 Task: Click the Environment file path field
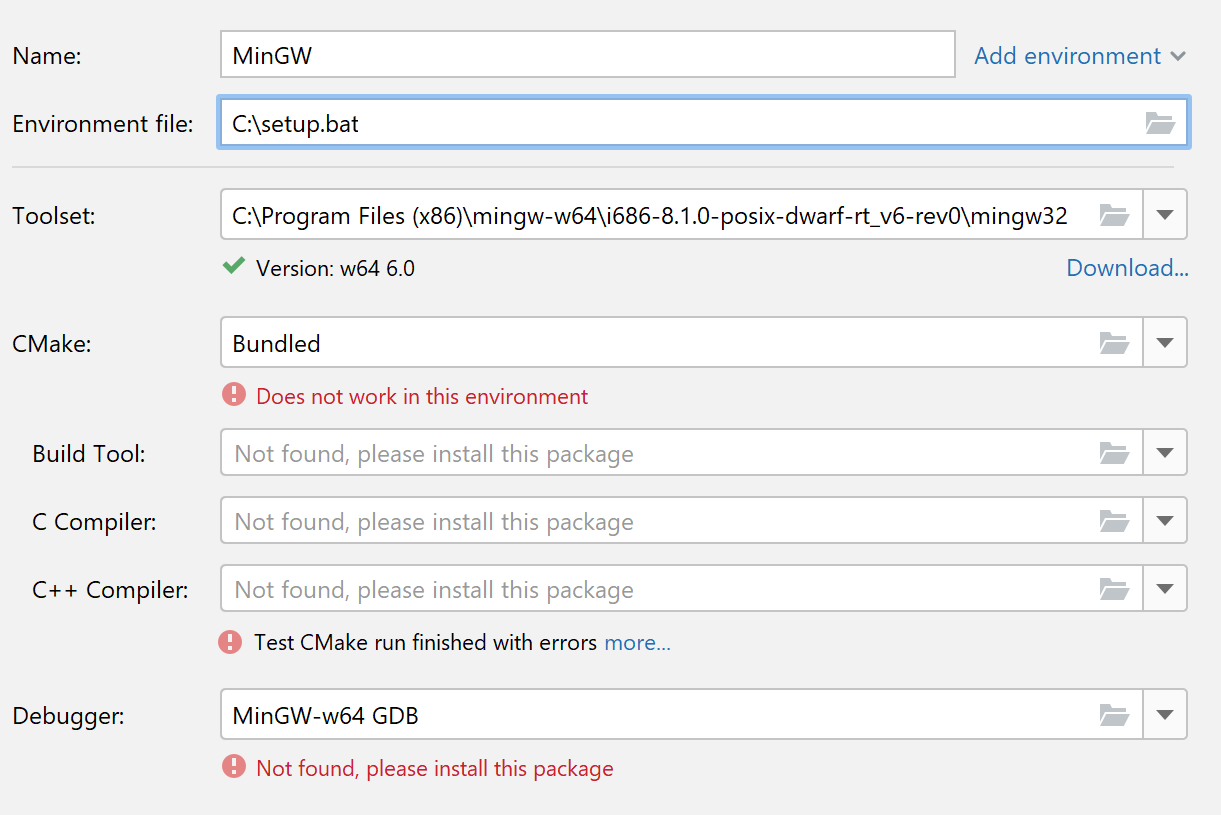click(600, 123)
